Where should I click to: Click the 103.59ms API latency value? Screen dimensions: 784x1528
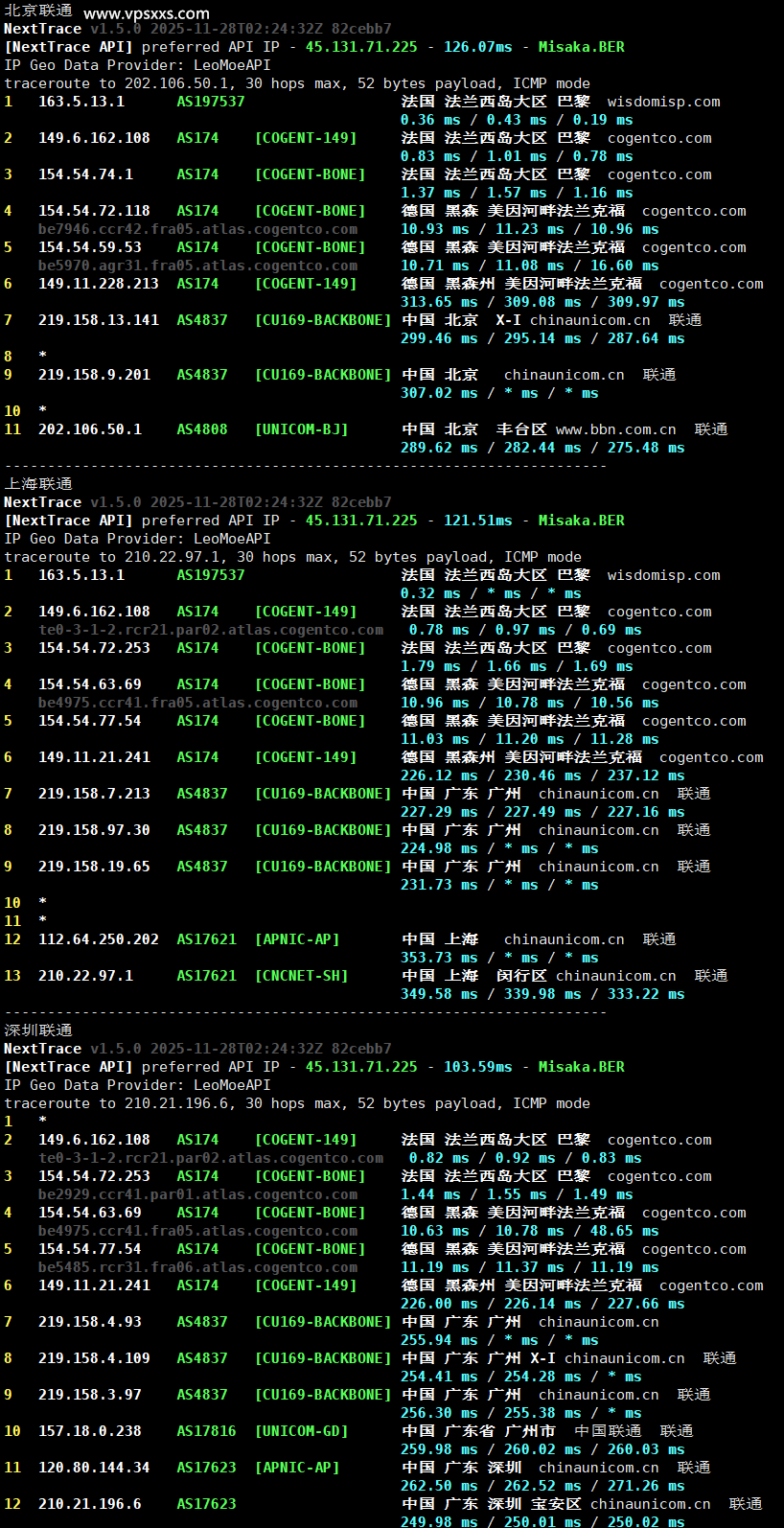point(477,1066)
